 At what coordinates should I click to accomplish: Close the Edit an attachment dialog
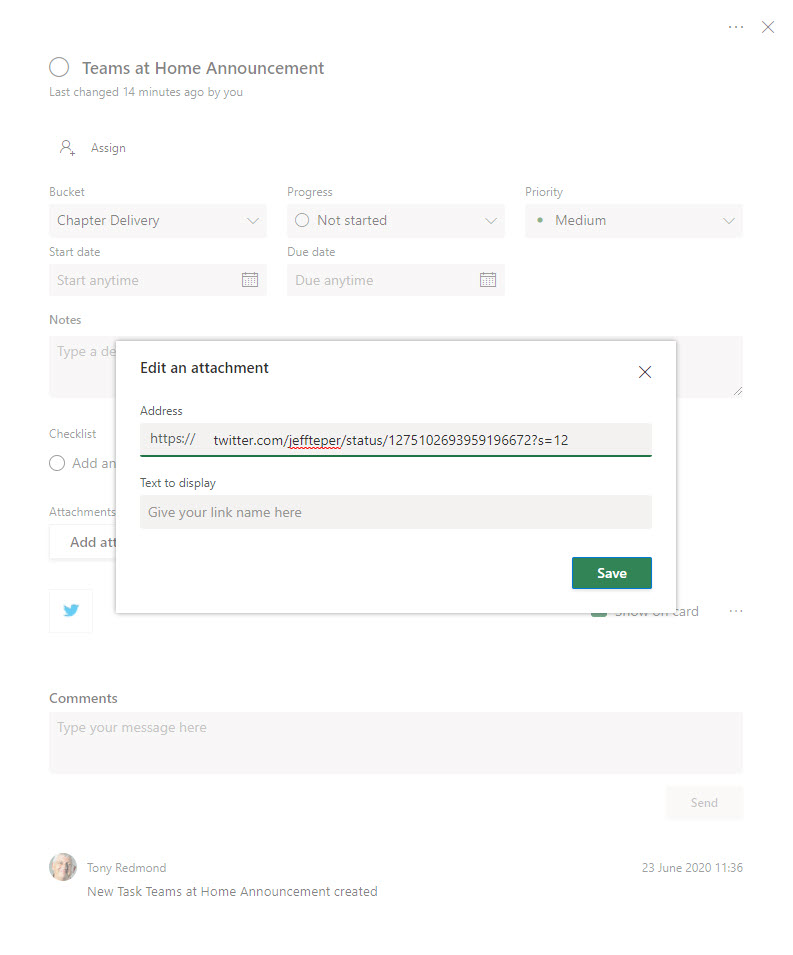tap(645, 372)
